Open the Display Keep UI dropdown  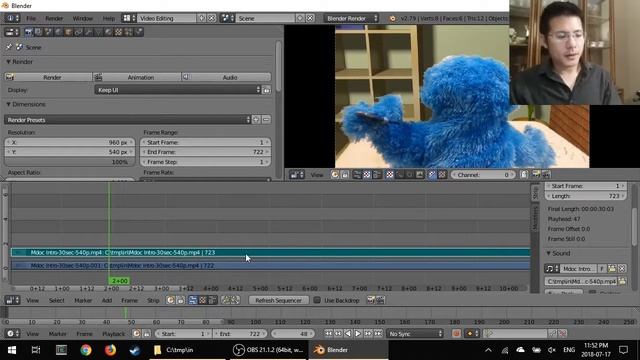coord(178,90)
